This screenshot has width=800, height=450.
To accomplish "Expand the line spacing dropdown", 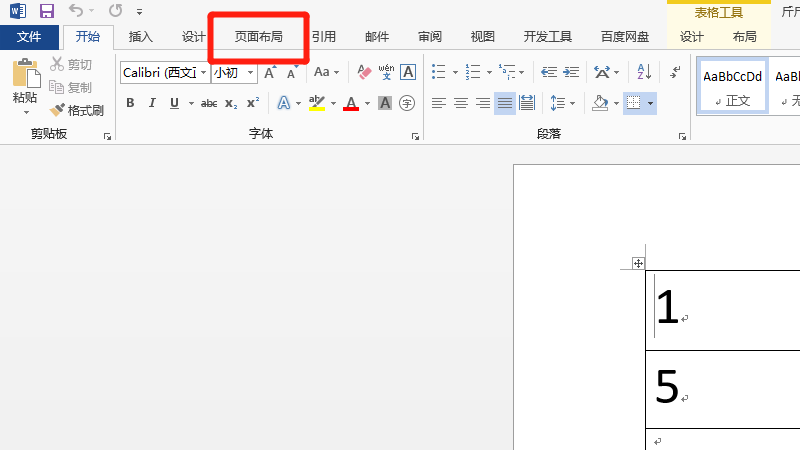I will [572, 103].
